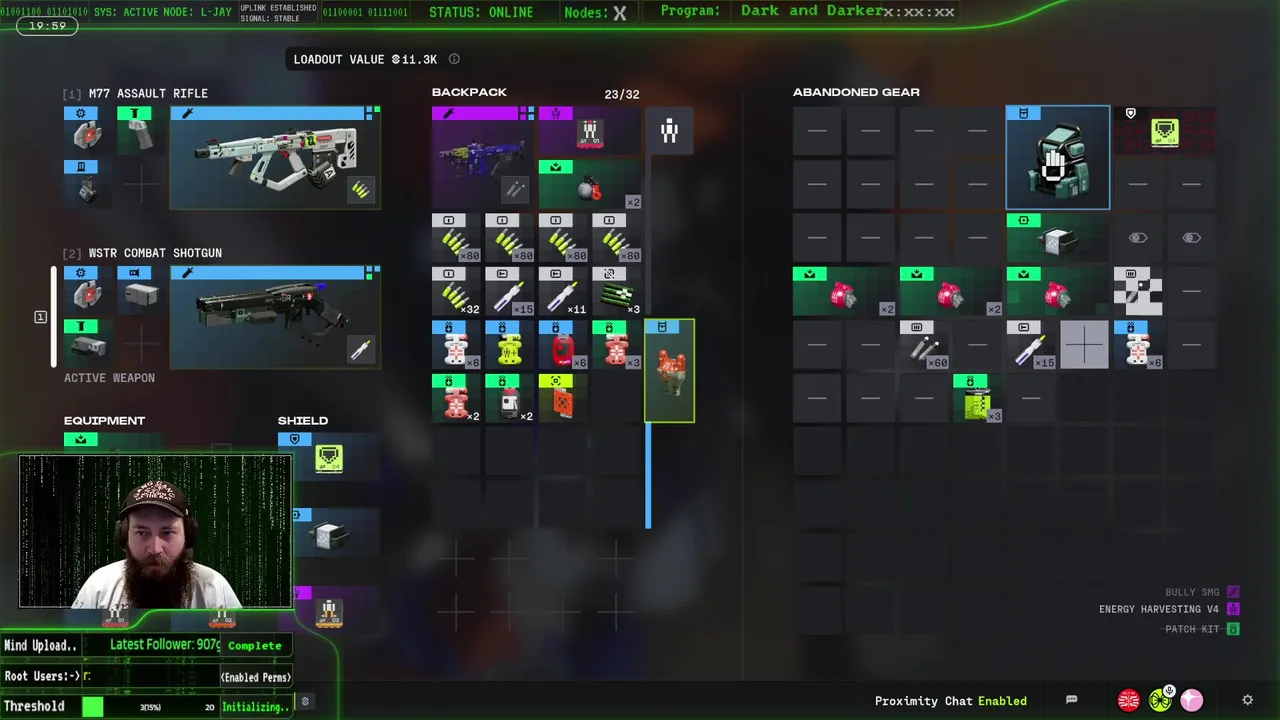Select the green-tagged x2 patch kit in backpack
The image size is (1280, 720).
(456, 398)
